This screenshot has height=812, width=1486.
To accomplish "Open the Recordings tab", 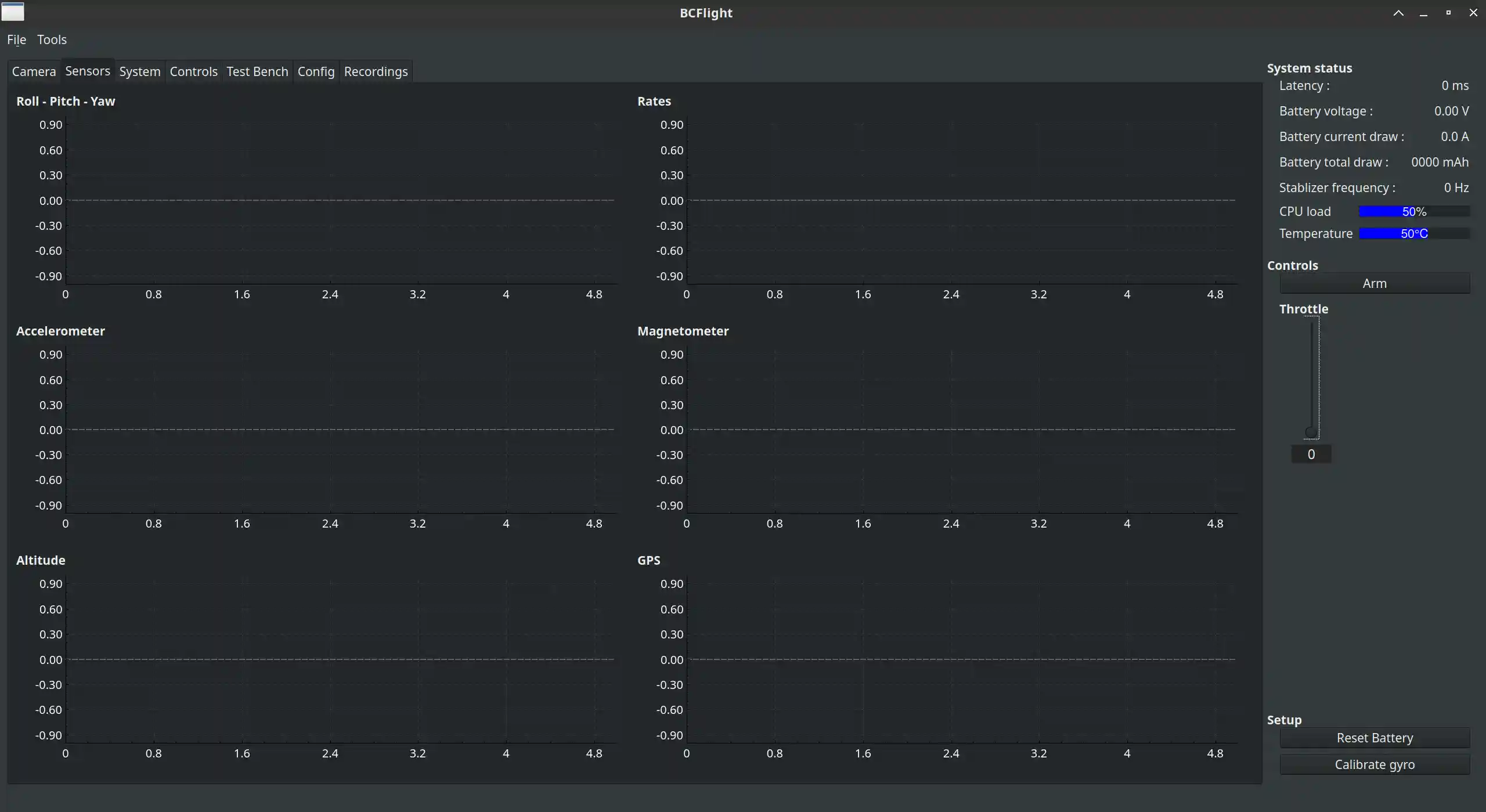I will 376,71.
